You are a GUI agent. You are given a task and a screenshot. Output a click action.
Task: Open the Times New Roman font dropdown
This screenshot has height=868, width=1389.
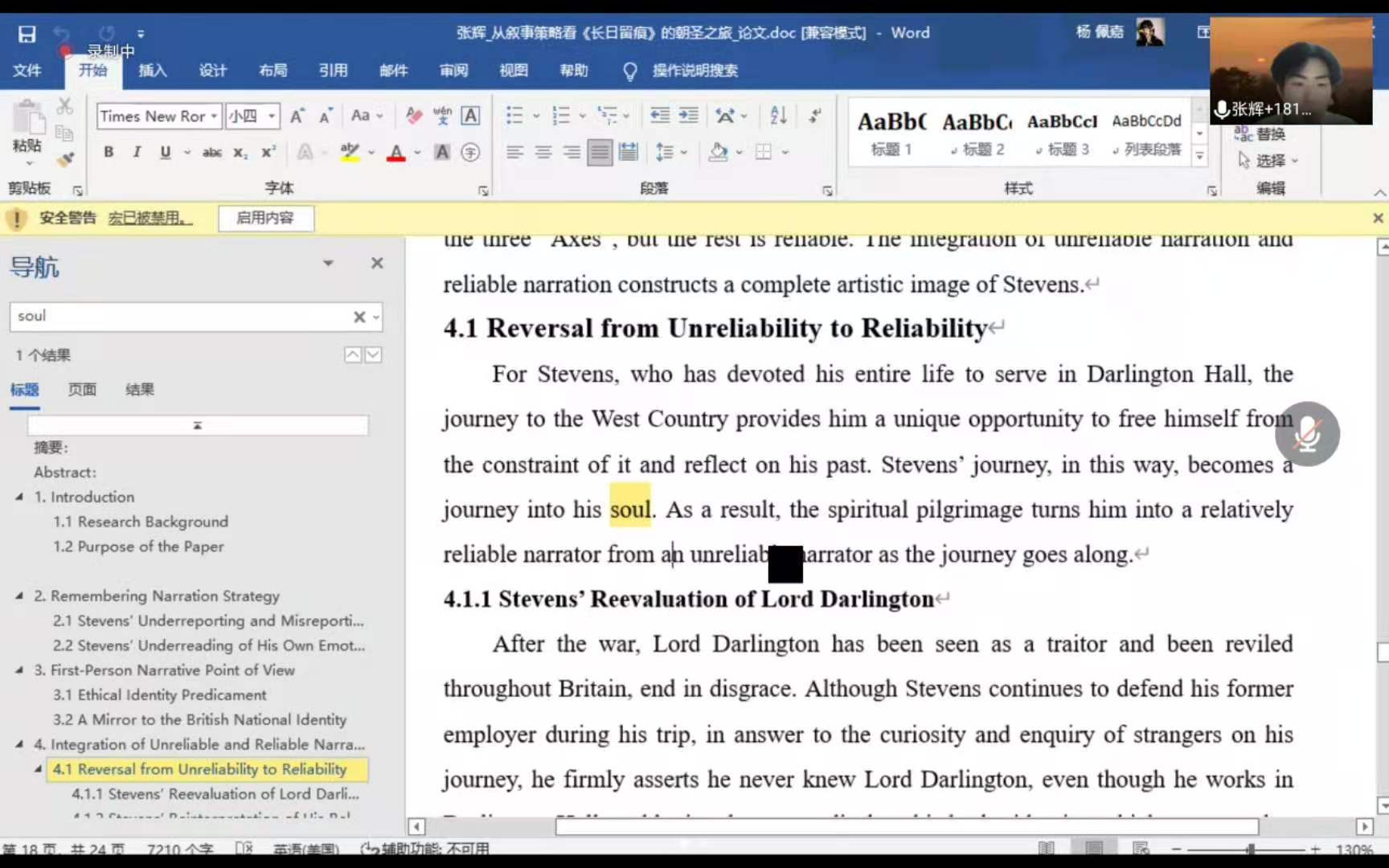214,117
